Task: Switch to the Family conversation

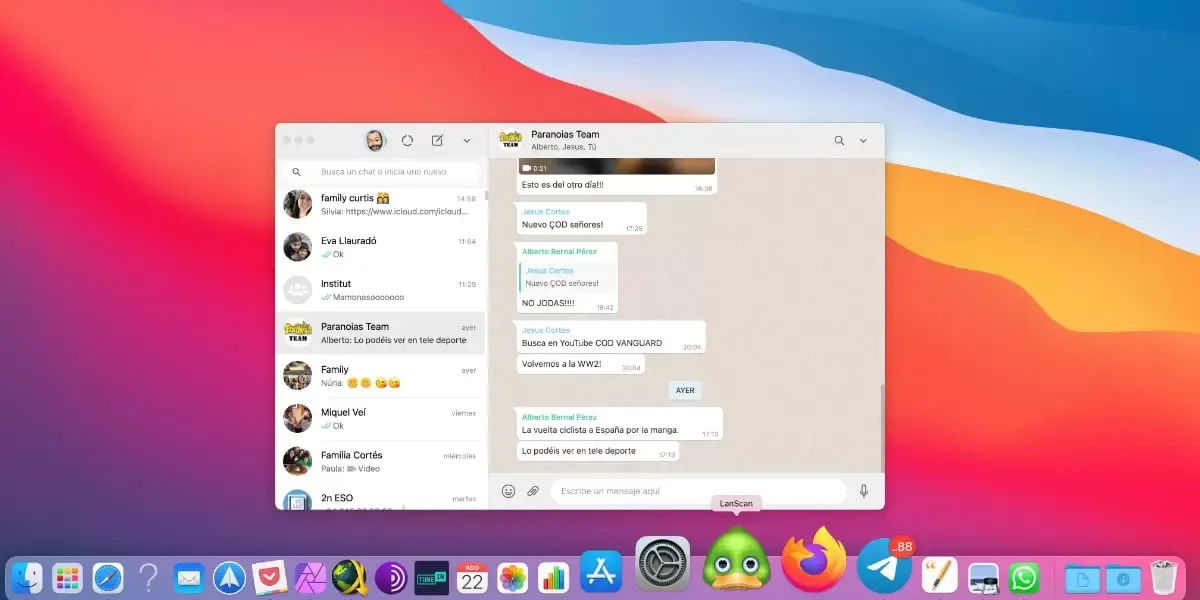Action: [x=380, y=375]
